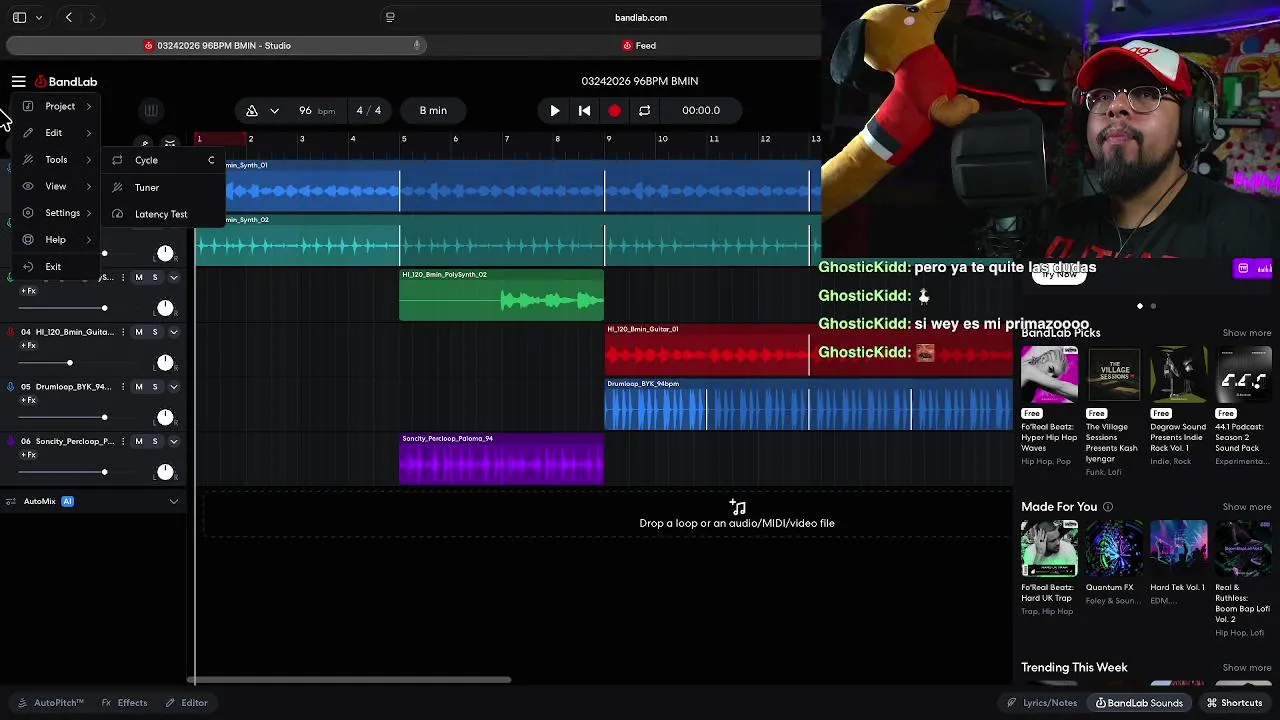Add Fx to track 05 Drumloop
This screenshot has width=1280, height=720.
point(28,400)
